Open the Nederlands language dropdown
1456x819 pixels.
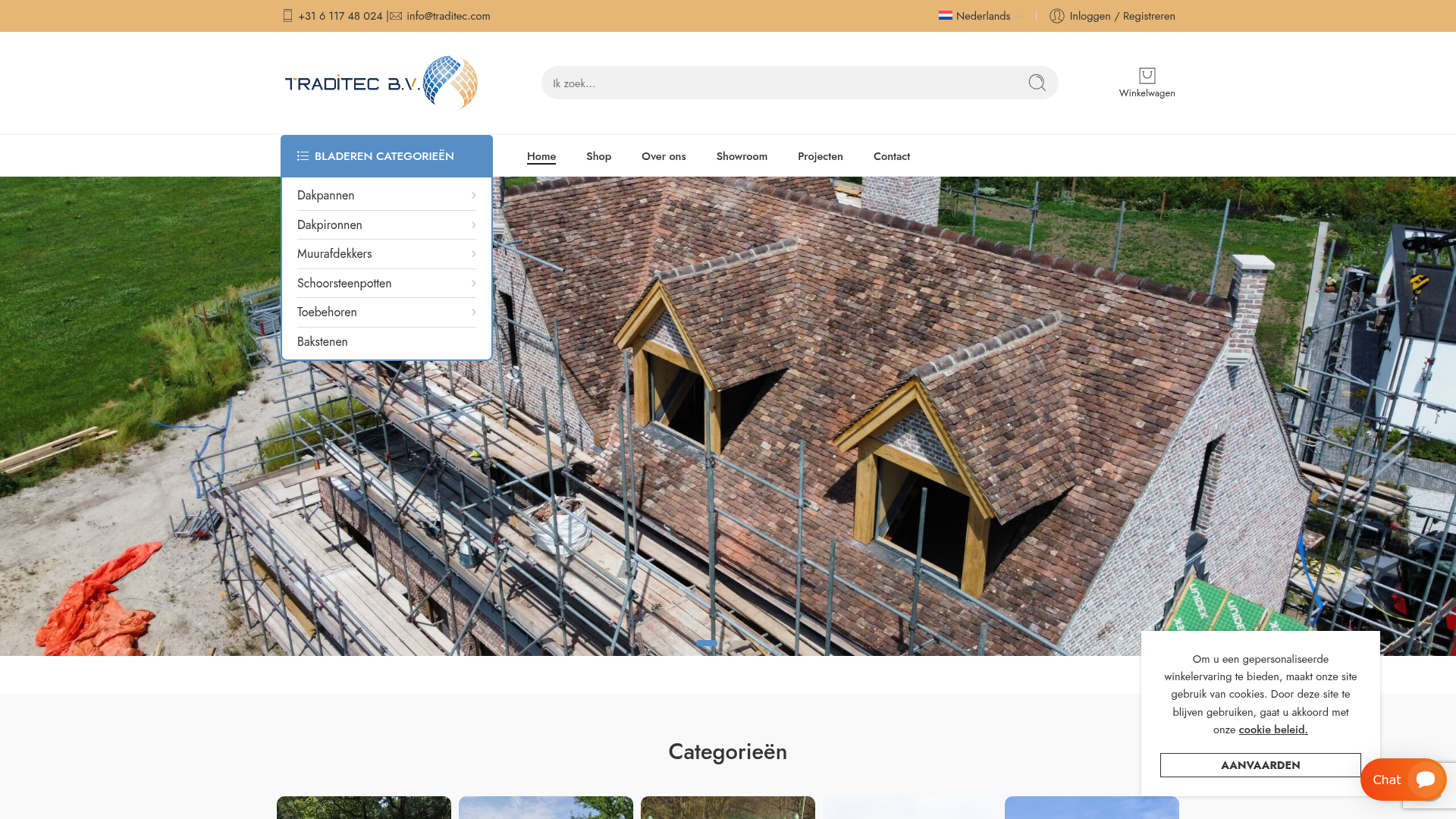pos(981,16)
